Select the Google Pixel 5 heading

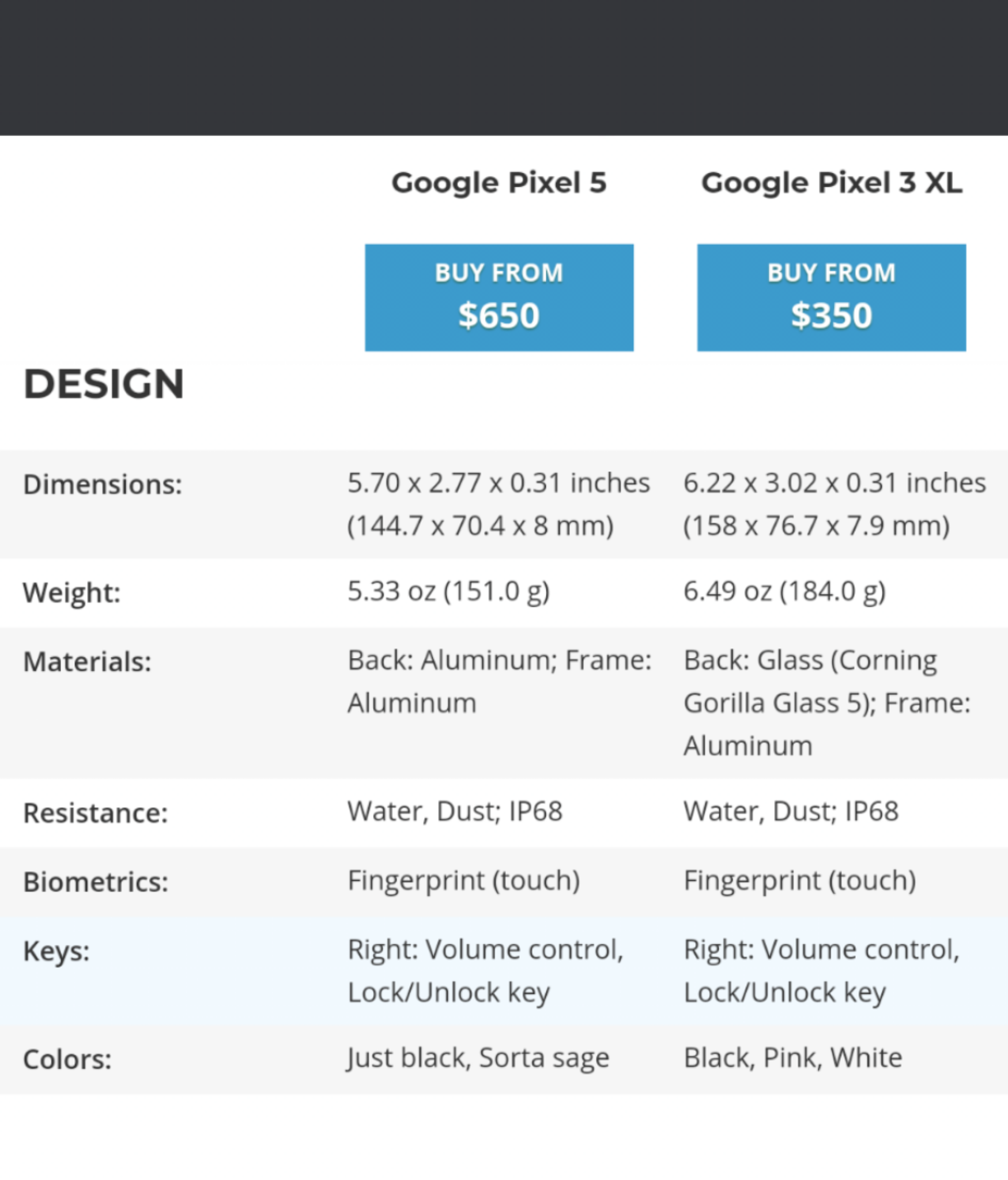[x=499, y=183]
